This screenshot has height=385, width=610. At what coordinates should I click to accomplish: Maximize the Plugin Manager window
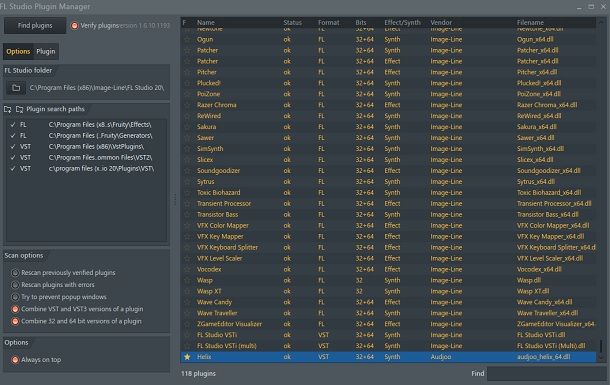point(591,7)
